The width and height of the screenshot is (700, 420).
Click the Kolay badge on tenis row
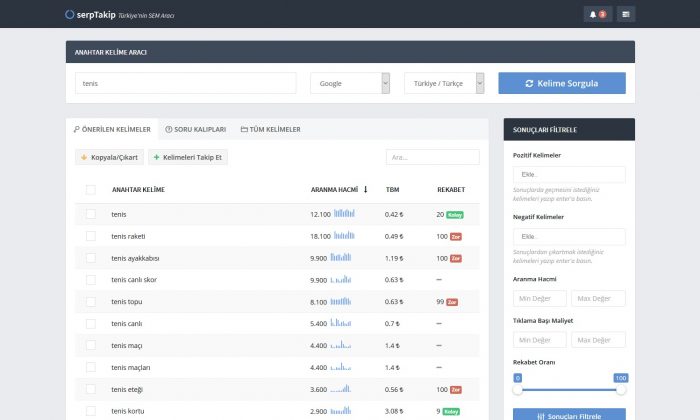[x=455, y=215]
